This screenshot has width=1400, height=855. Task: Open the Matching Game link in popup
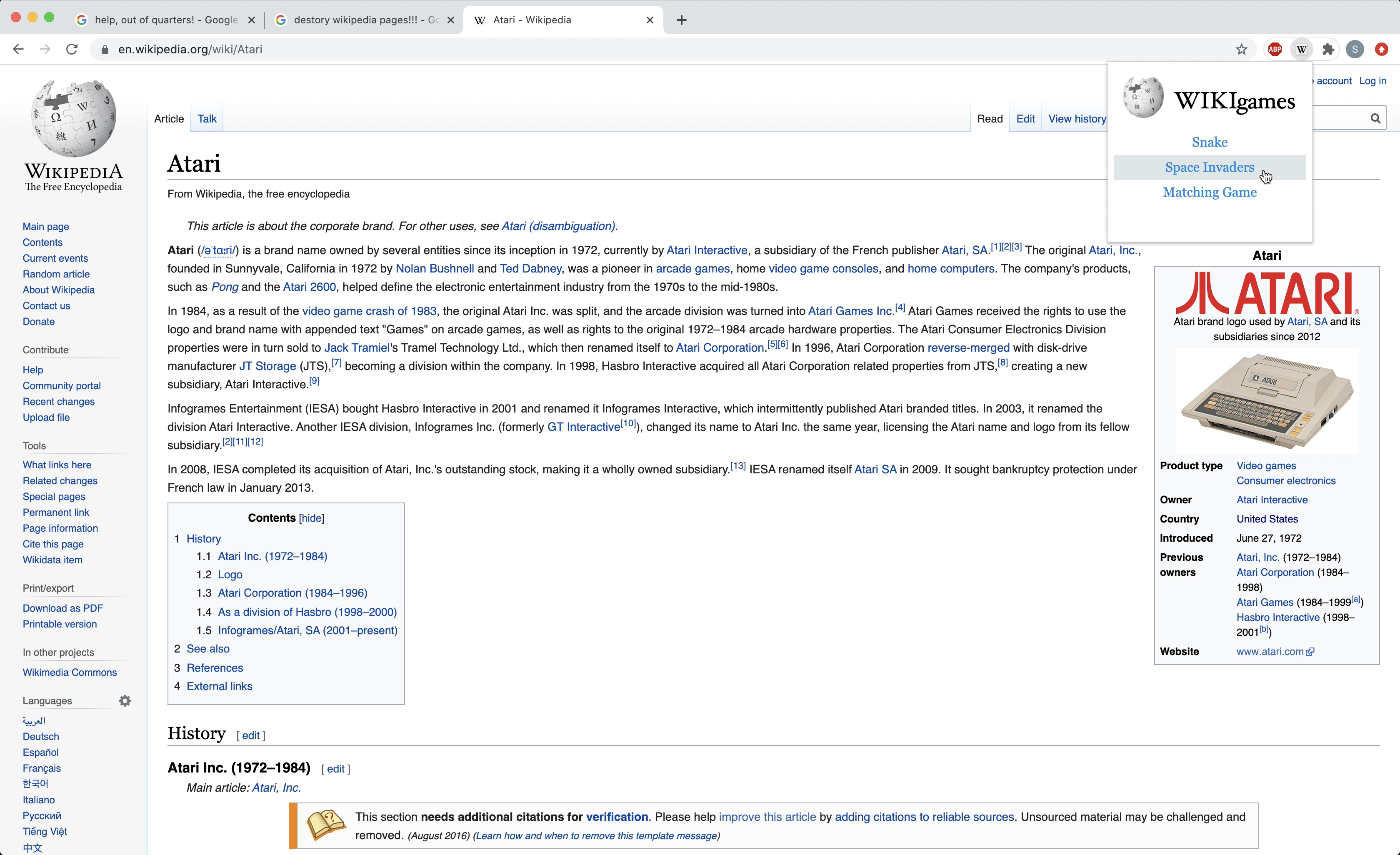pyautogui.click(x=1209, y=192)
